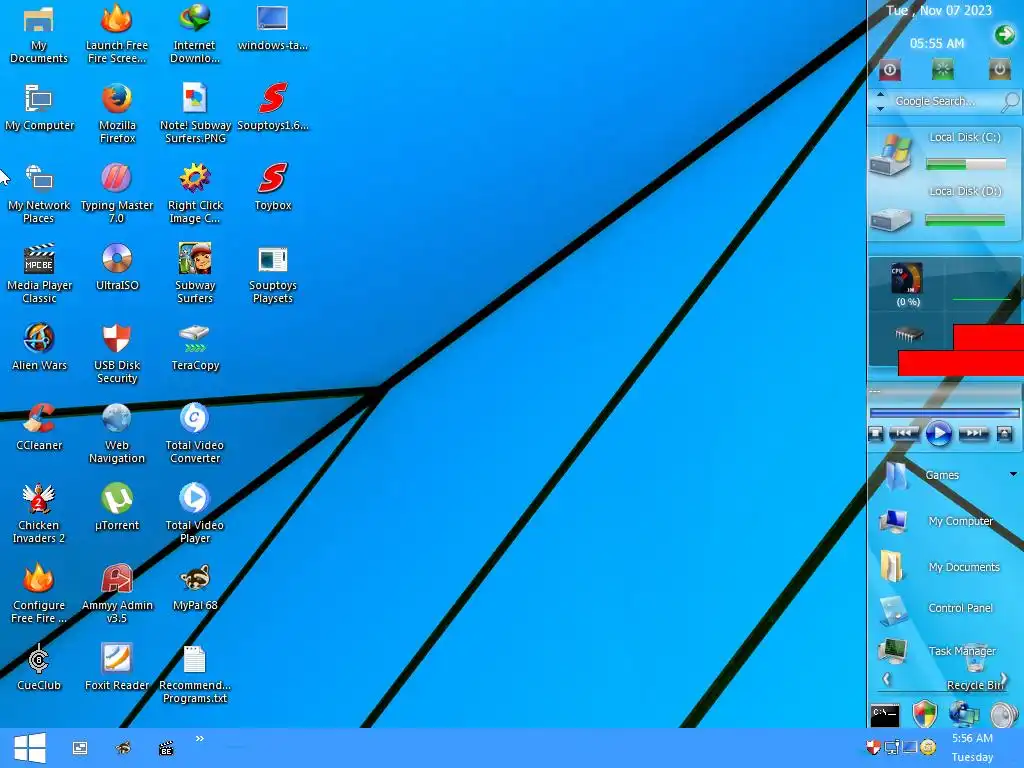
Task: Launch CueClub game
Action: click(39, 667)
